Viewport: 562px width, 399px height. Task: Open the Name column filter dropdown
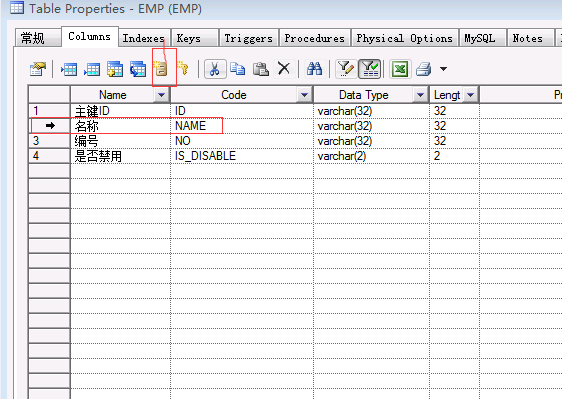click(x=161, y=95)
